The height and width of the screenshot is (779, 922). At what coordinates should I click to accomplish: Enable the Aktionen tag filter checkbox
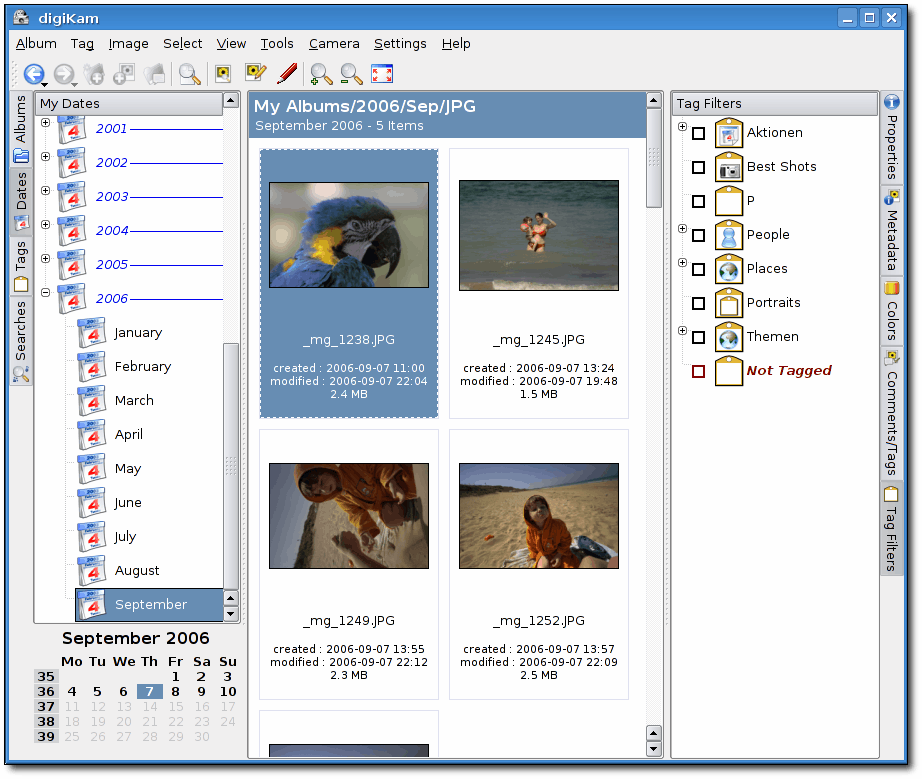[x=699, y=133]
